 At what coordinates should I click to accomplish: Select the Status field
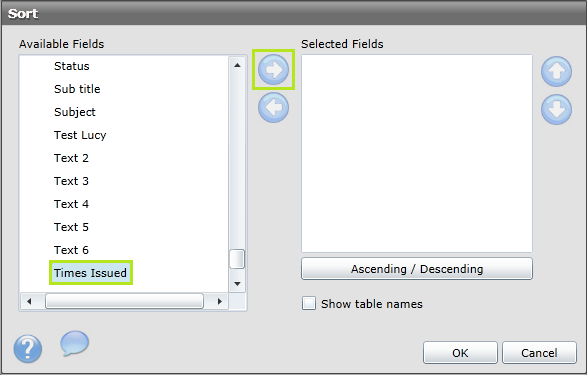coord(72,66)
